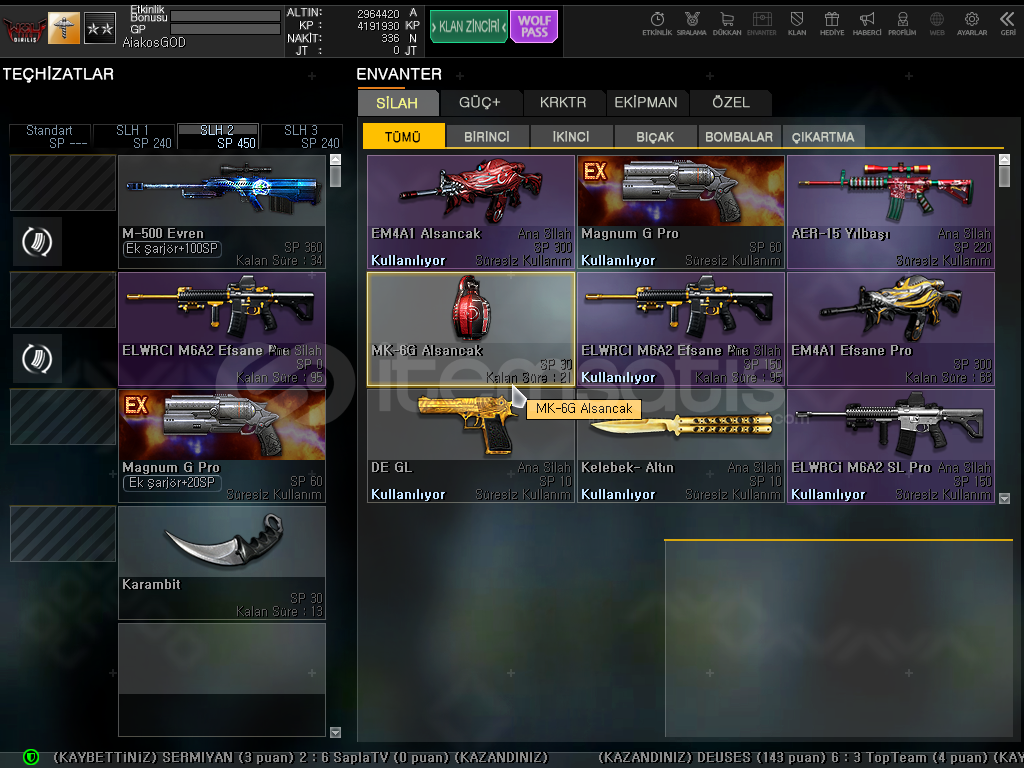
Task: Open the Etkinlik events icon
Action: pos(657,24)
